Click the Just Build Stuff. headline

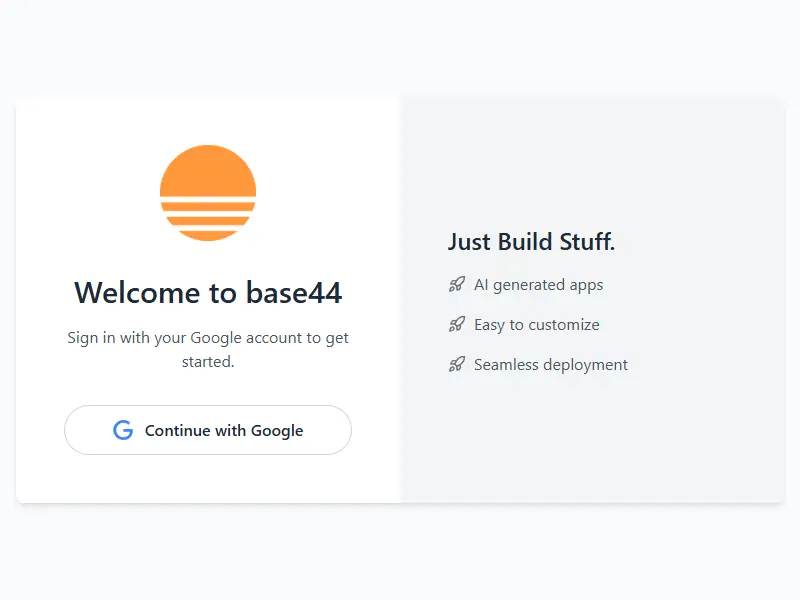coord(531,242)
